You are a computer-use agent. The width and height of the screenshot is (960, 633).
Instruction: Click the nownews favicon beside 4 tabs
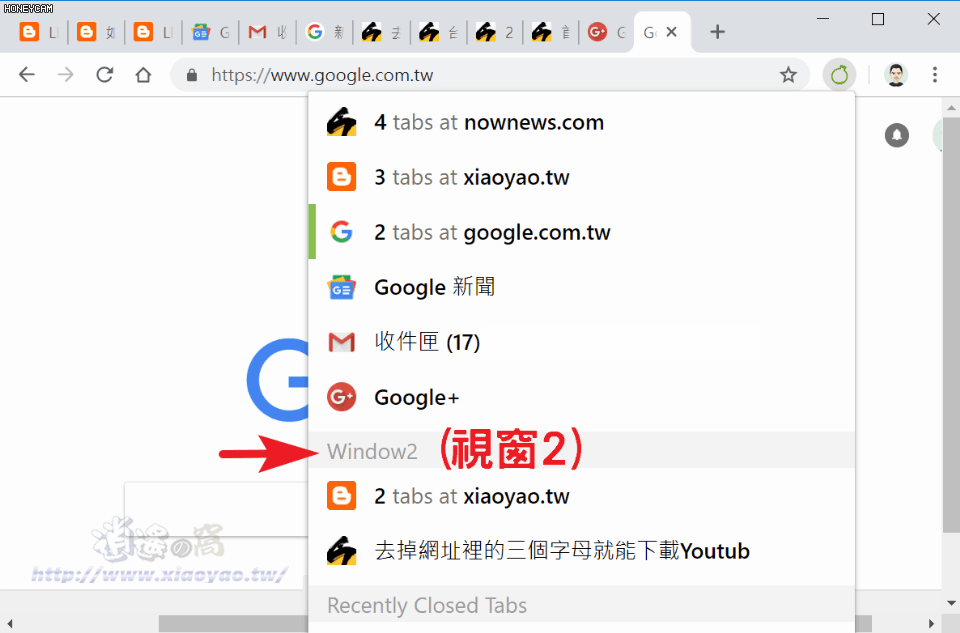point(341,122)
